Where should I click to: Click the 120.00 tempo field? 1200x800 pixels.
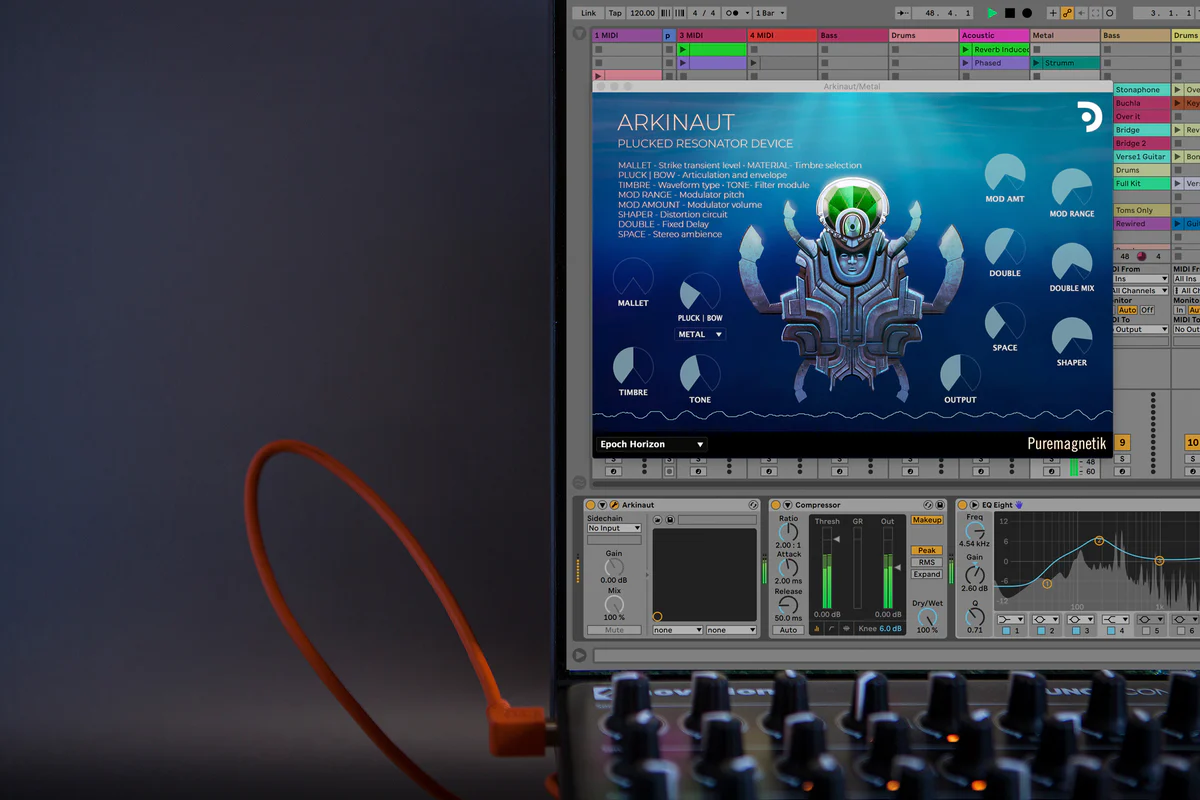[642, 13]
